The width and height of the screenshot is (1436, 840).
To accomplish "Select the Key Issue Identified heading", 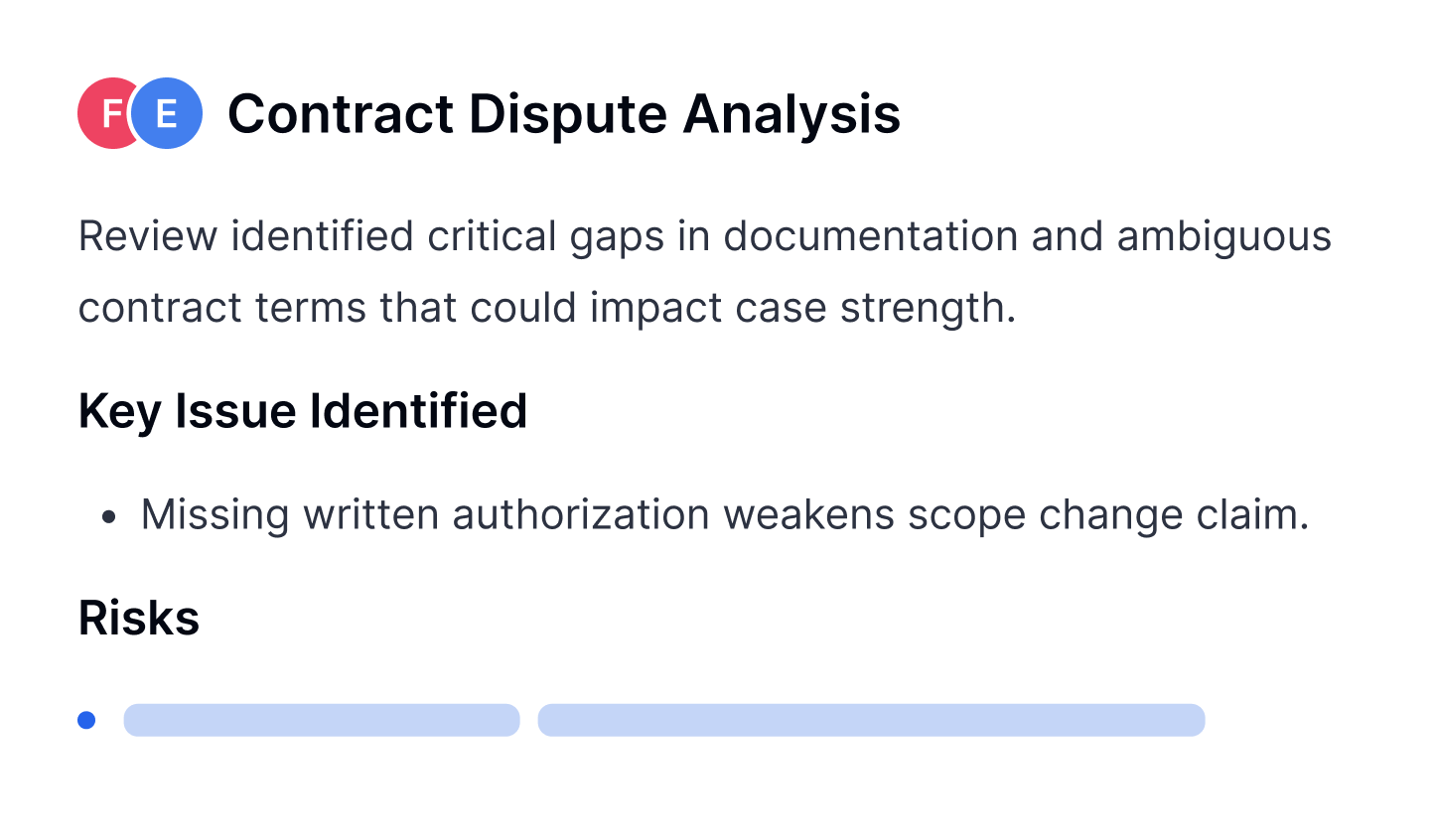I will click(x=303, y=411).
